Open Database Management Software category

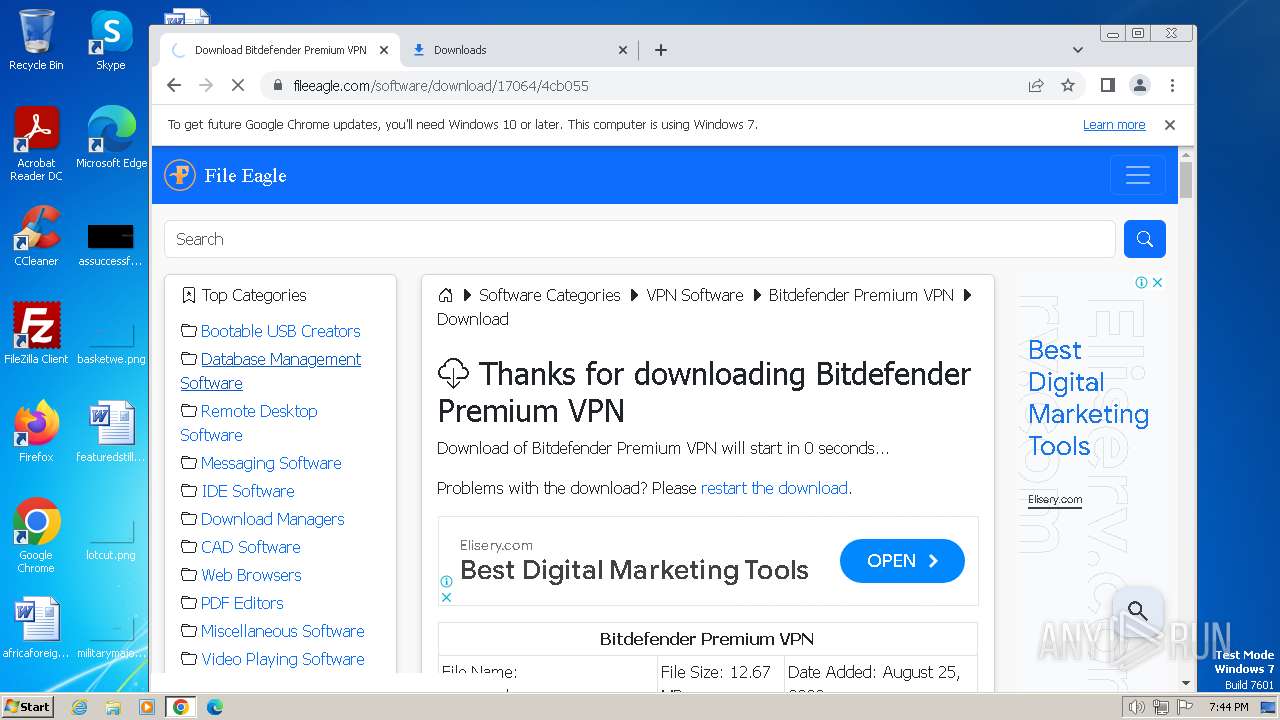pos(271,371)
